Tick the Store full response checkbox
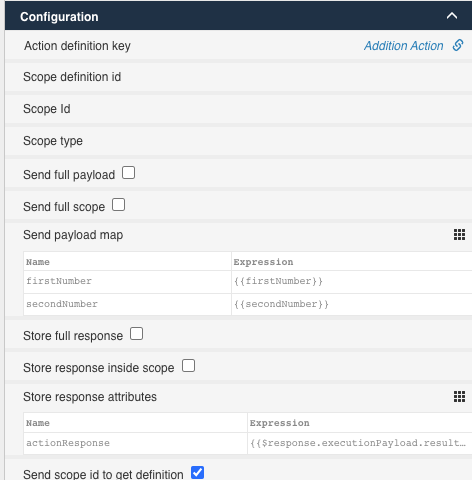472x480 pixels. [x=136, y=334]
